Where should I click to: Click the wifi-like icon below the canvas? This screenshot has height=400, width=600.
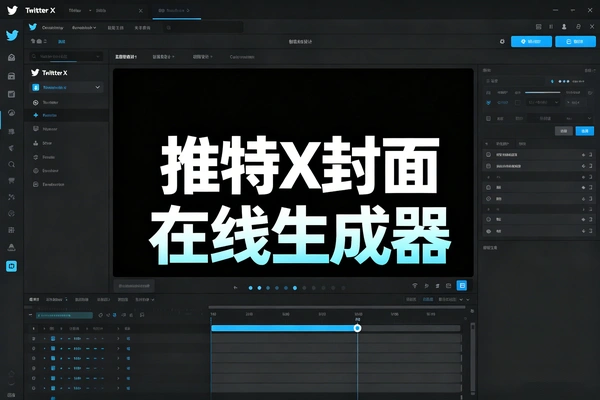tap(415, 286)
